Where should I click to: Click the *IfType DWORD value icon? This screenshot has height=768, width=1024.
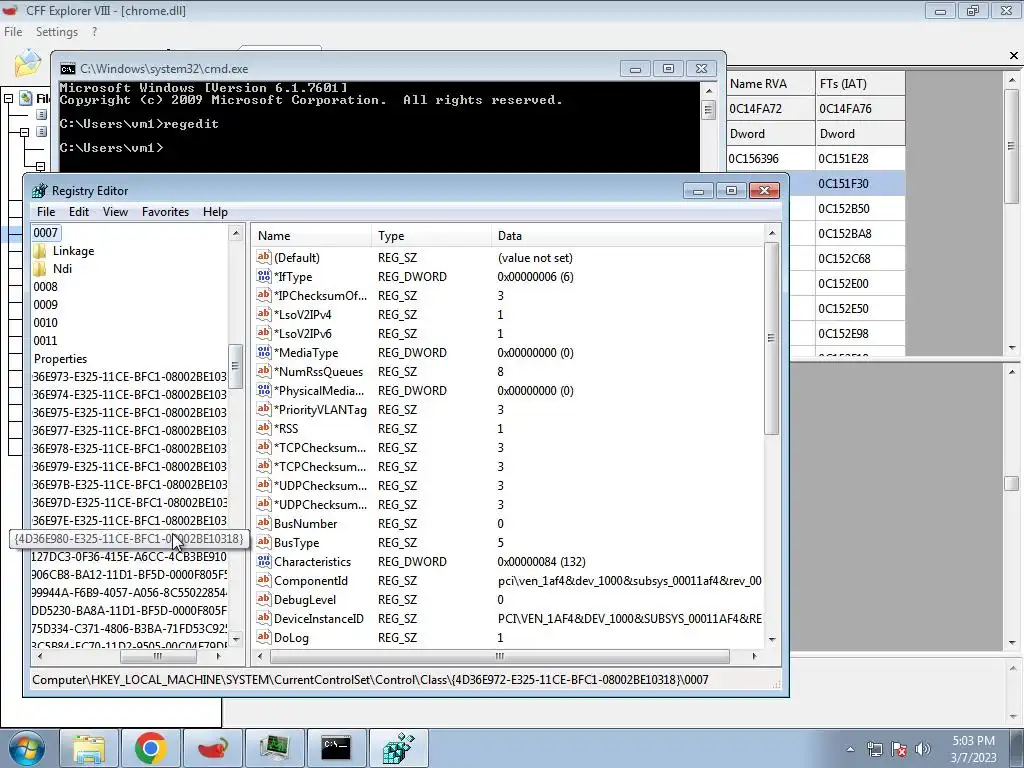click(x=264, y=276)
